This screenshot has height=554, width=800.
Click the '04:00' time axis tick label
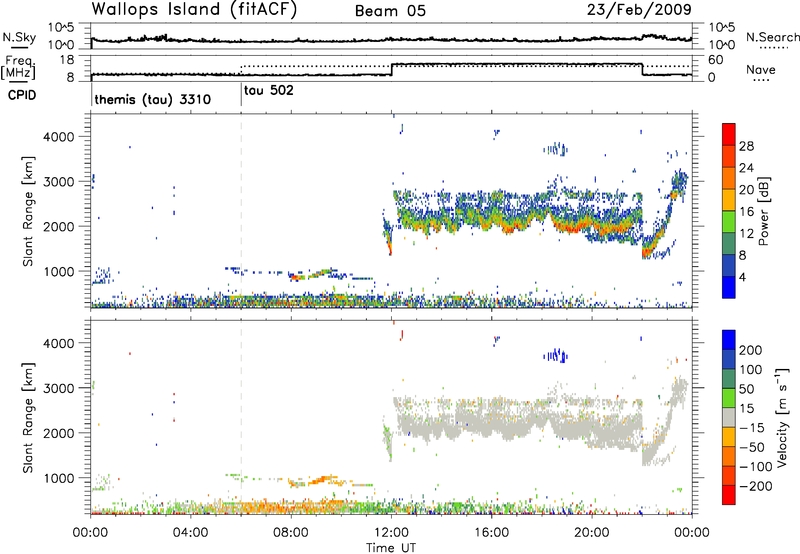(x=191, y=533)
